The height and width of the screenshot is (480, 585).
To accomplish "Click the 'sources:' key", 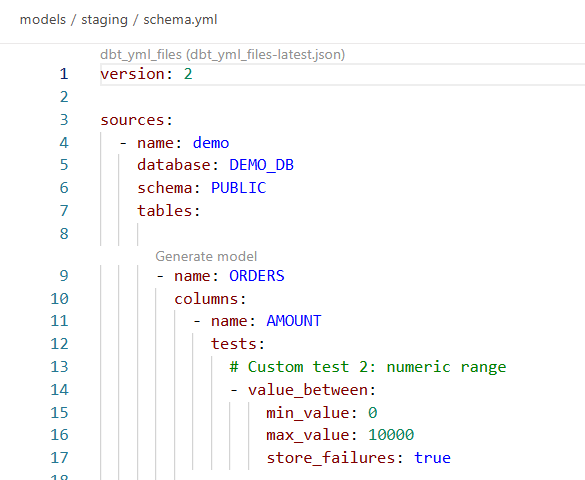I will pos(136,120).
